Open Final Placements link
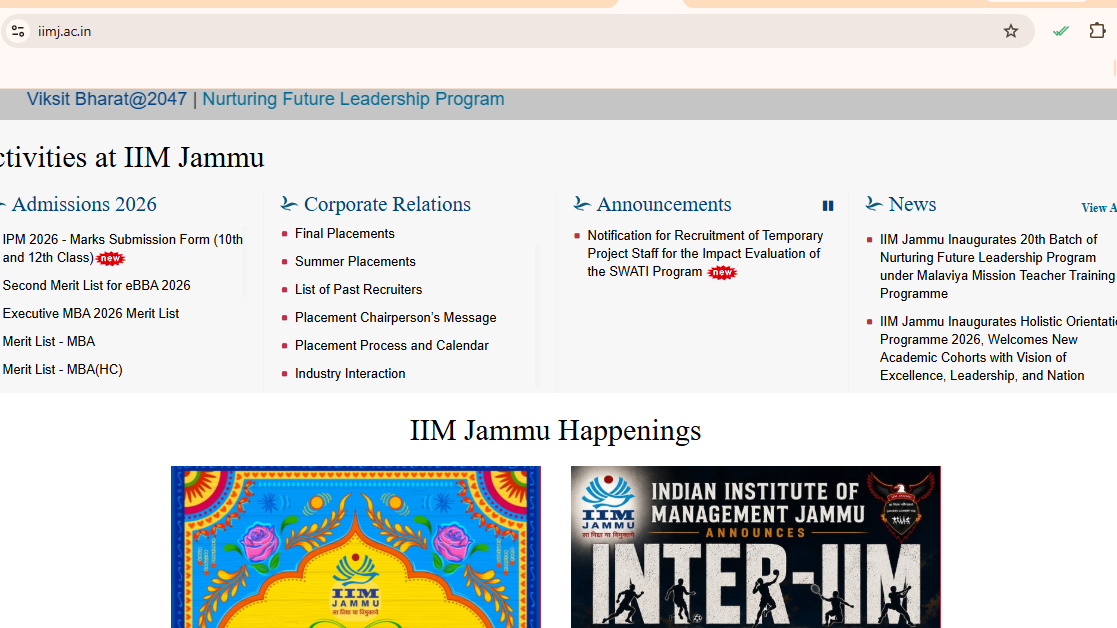 pos(345,234)
